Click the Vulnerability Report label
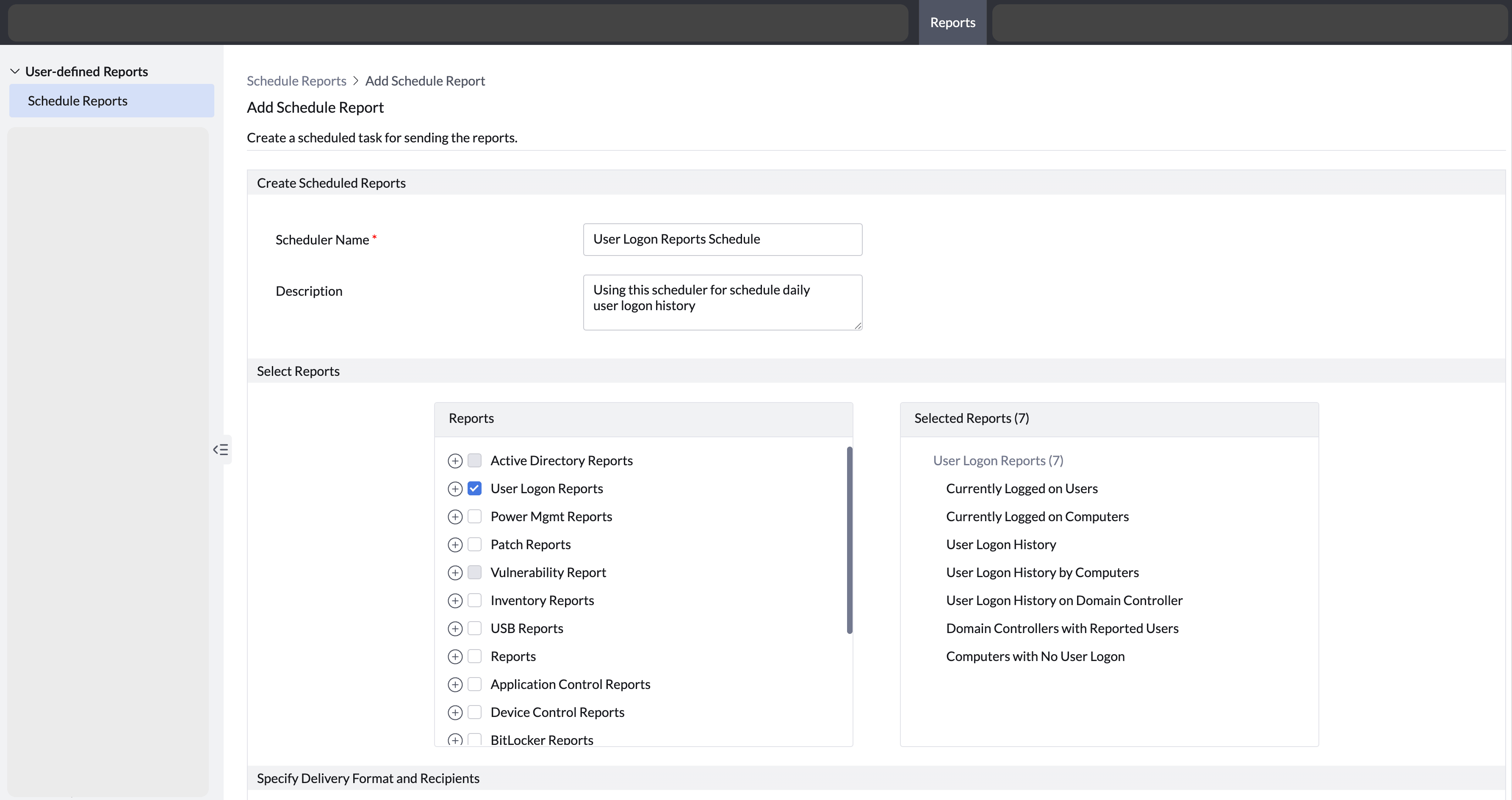1512x800 pixels. coord(548,572)
